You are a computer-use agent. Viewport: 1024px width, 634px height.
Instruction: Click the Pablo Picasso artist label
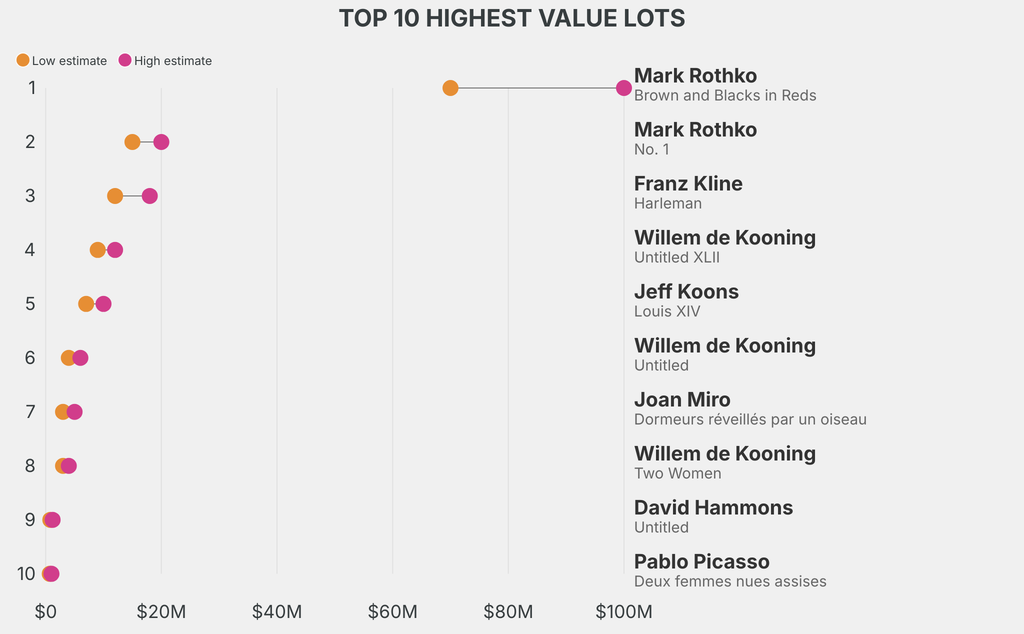click(x=701, y=562)
